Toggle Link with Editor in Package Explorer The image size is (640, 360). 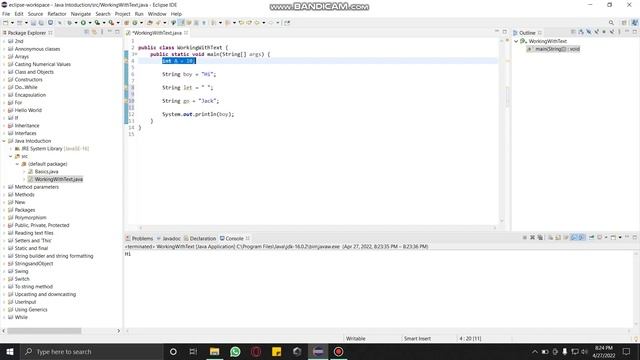(x=94, y=32)
